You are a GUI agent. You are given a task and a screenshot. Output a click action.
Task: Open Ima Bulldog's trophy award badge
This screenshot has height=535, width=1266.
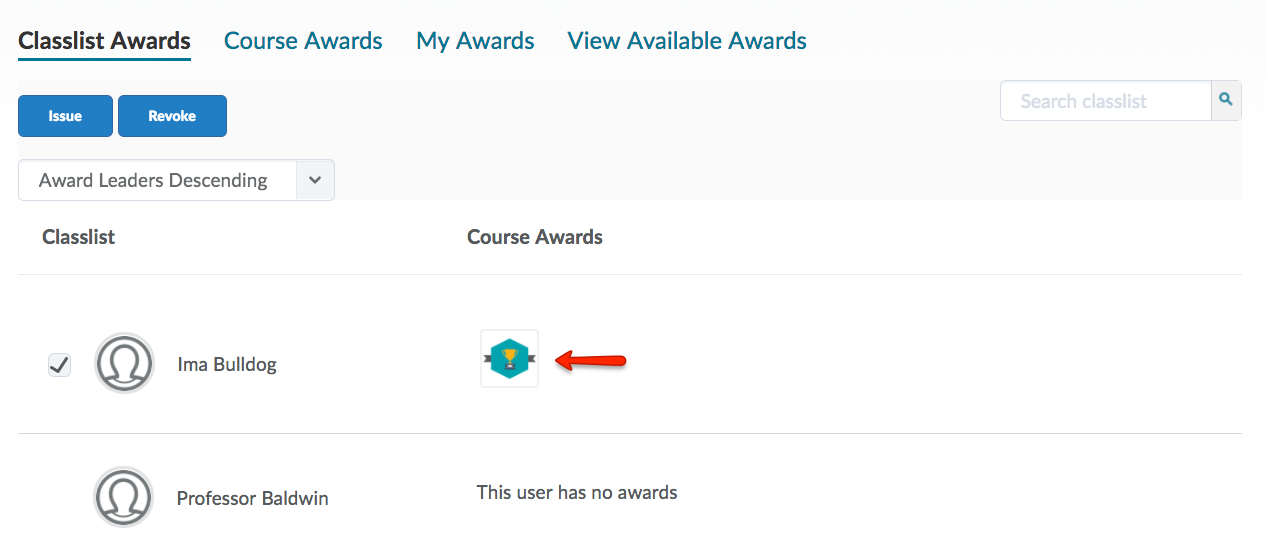[509, 358]
